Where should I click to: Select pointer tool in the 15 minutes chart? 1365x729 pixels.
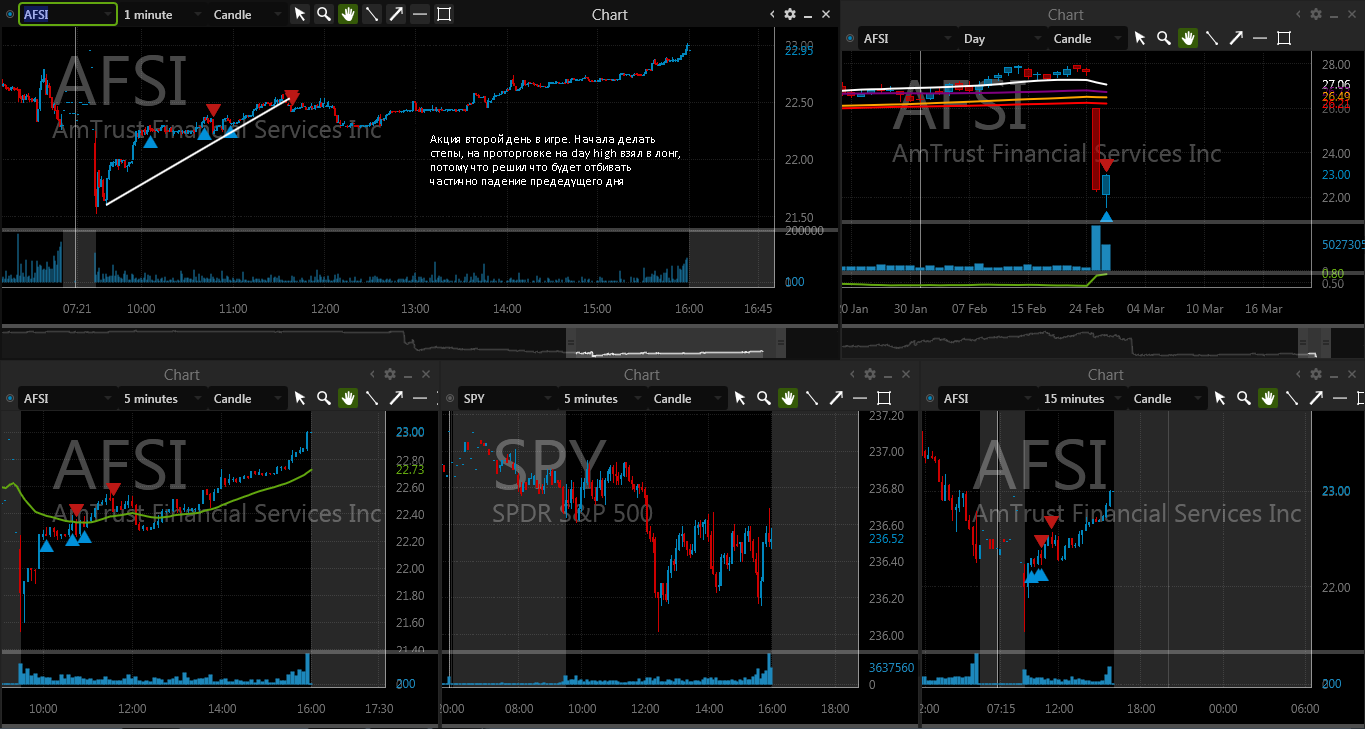coord(1220,398)
